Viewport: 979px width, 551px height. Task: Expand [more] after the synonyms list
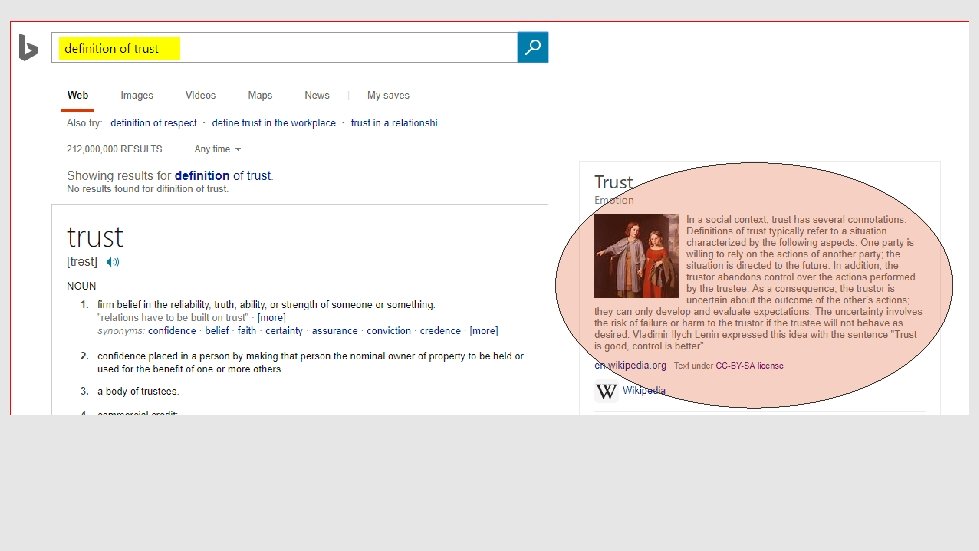[x=484, y=331]
